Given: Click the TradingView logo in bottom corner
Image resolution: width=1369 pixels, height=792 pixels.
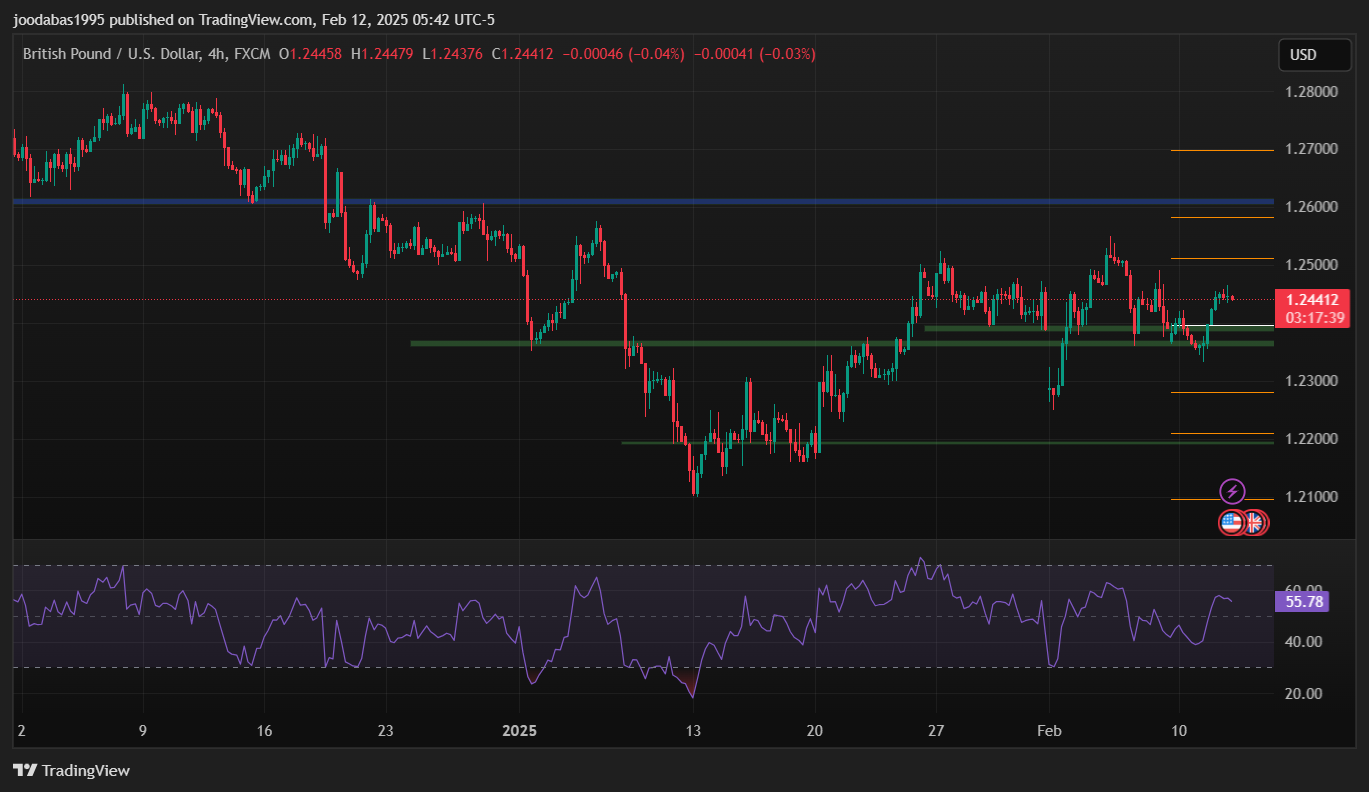Looking at the screenshot, I should pyautogui.click(x=71, y=770).
